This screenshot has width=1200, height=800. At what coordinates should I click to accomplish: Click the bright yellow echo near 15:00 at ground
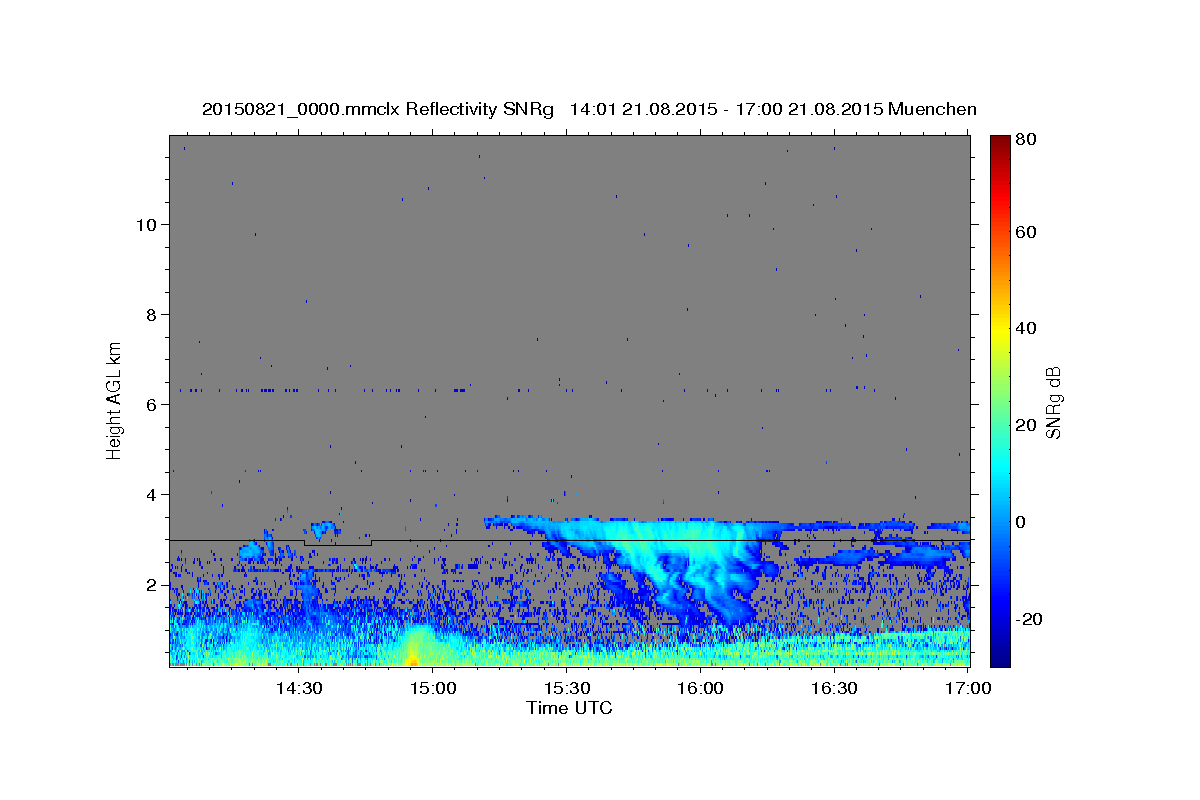412,650
